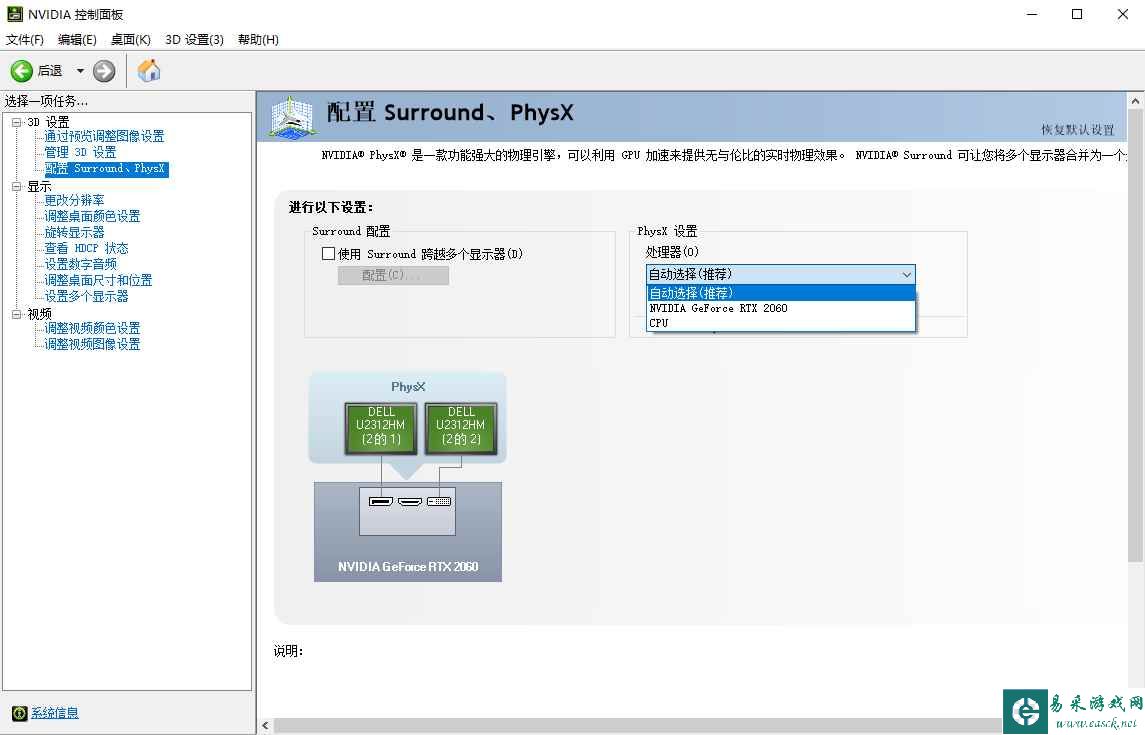Open the Home icon in toolbar

[149, 71]
